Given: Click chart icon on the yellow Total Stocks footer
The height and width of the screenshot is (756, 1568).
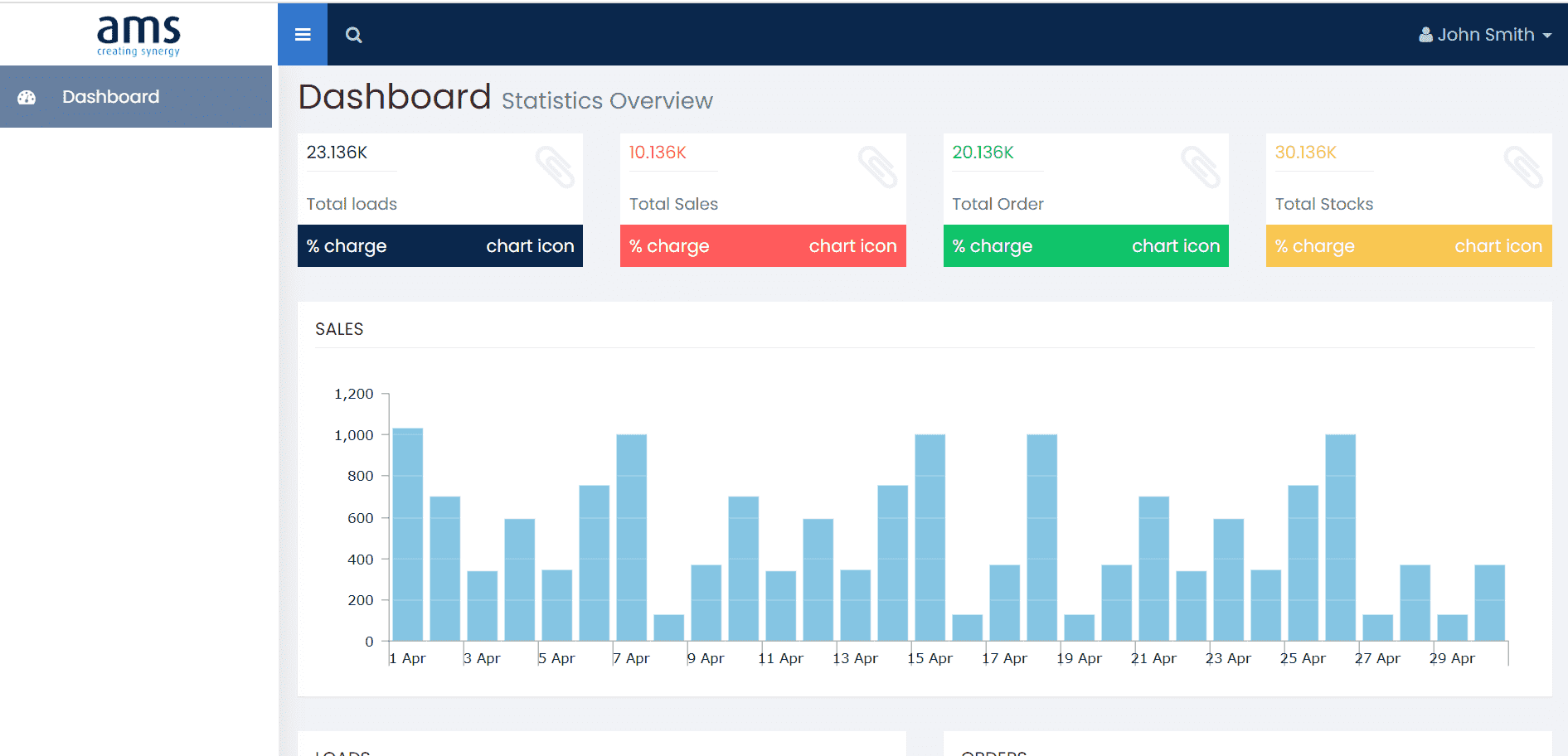Looking at the screenshot, I should (x=1498, y=246).
